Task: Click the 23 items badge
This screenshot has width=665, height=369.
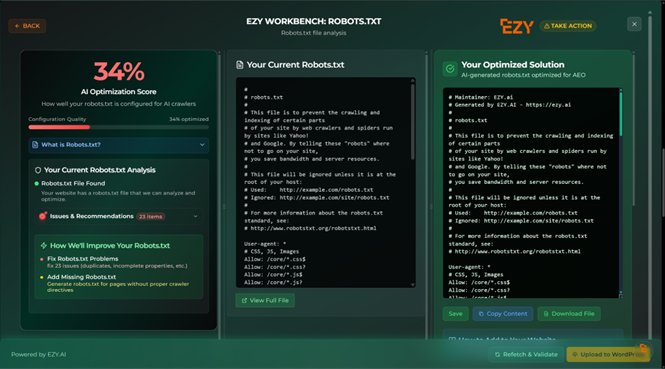Action: [x=151, y=217]
